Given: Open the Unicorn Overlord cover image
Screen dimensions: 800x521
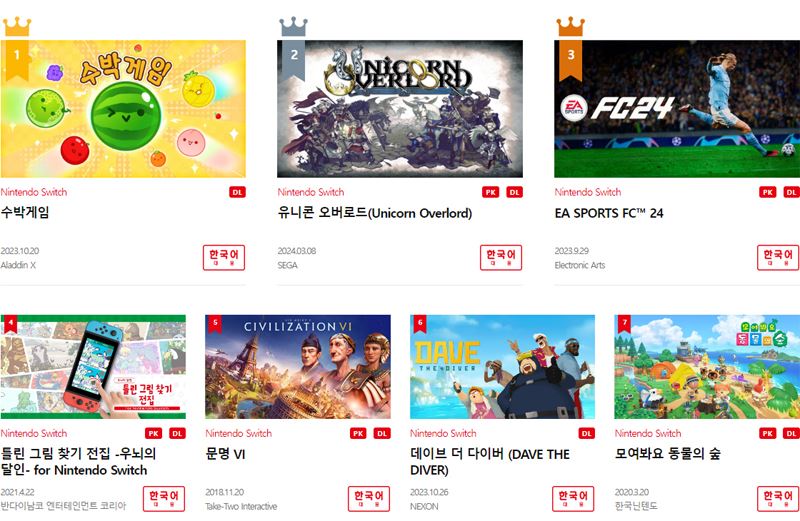Looking at the screenshot, I should pyautogui.click(x=400, y=109).
